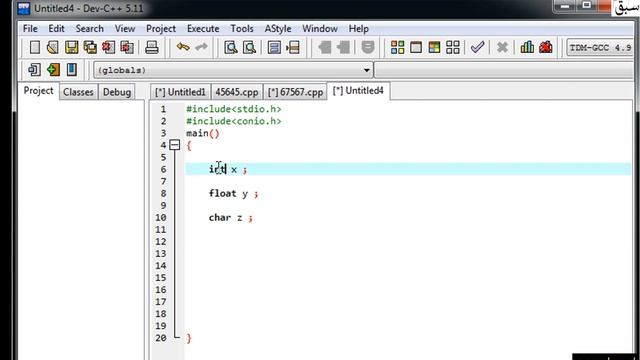
Task: Open the Execute menu
Action: pyautogui.click(x=203, y=29)
